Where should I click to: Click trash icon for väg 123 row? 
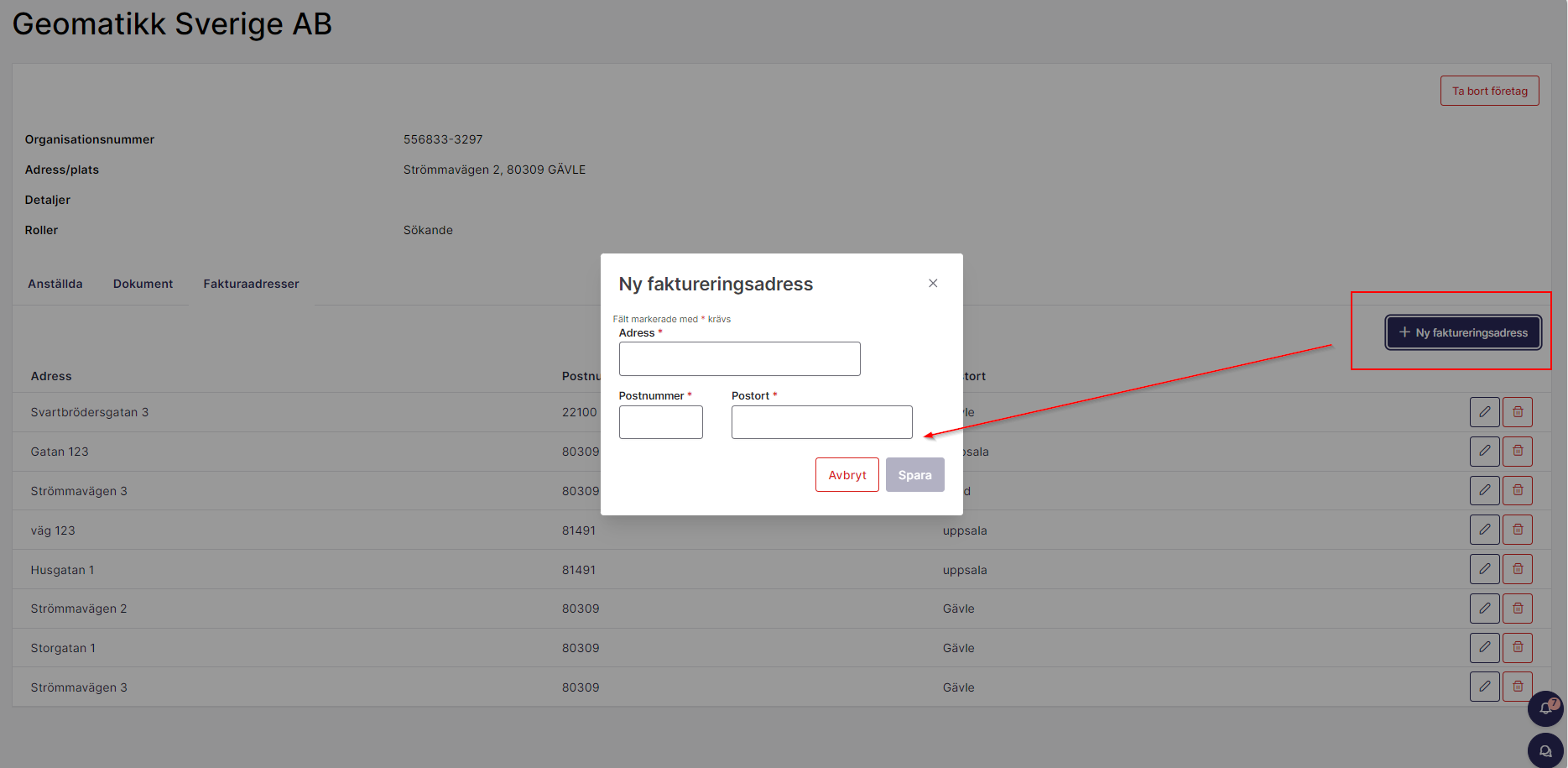point(1517,530)
